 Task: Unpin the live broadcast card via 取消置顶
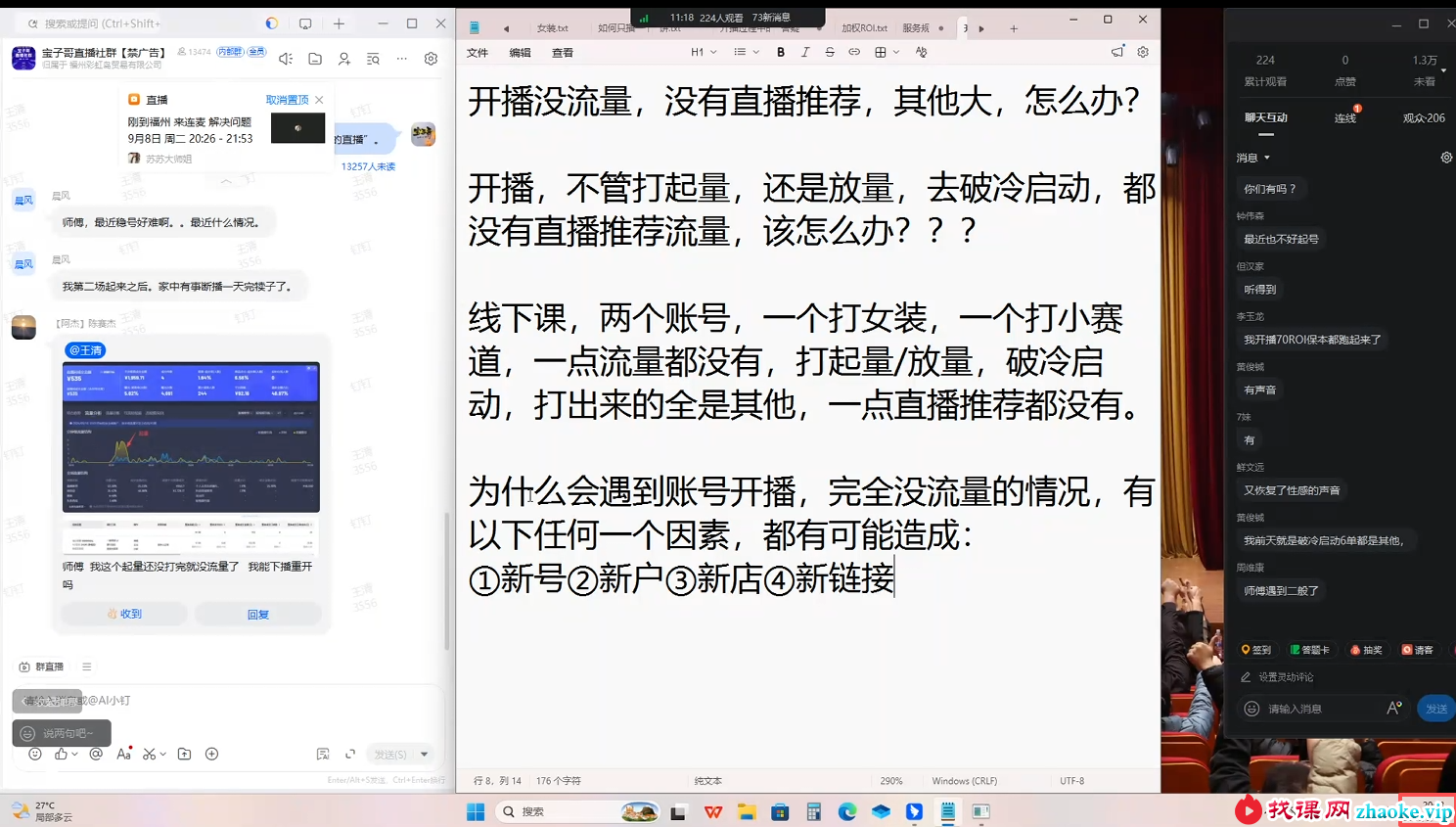click(287, 100)
